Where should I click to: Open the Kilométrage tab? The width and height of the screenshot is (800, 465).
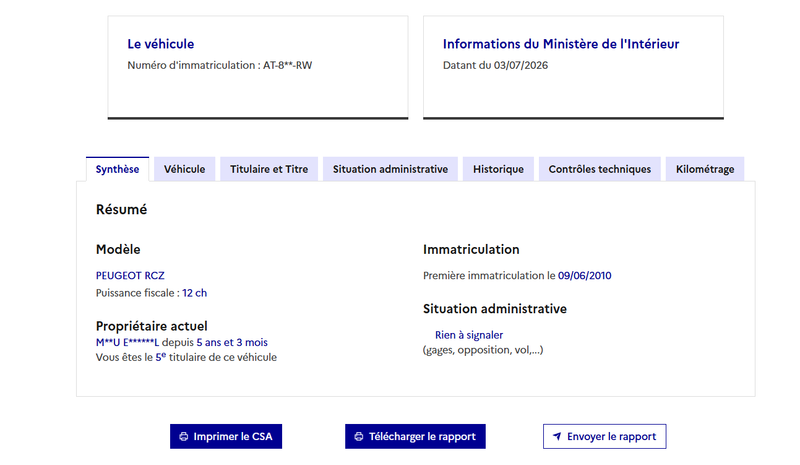(705, 169)
